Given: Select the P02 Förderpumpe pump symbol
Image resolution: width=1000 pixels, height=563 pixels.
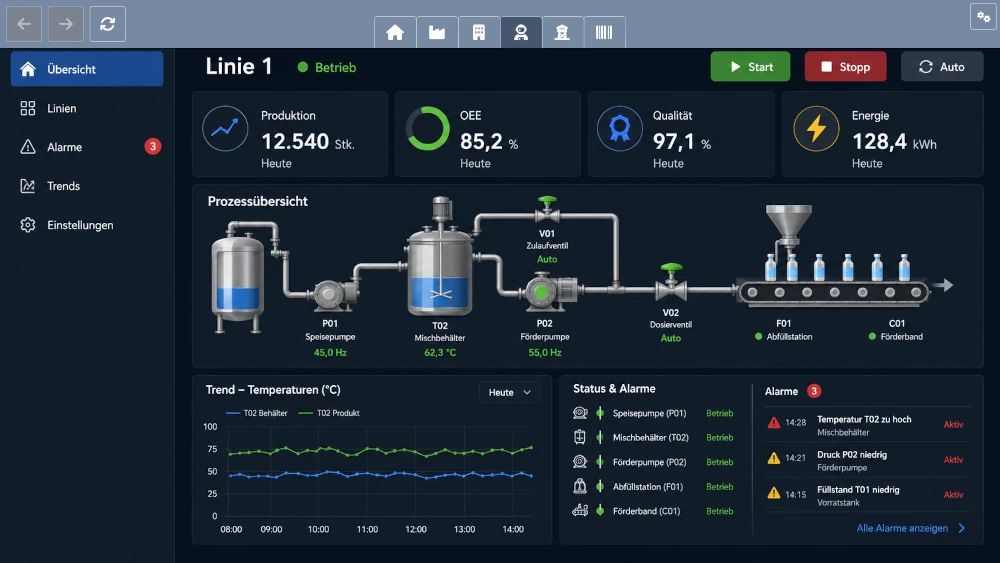Looking at the screenshot, I should tap(548, 291).
